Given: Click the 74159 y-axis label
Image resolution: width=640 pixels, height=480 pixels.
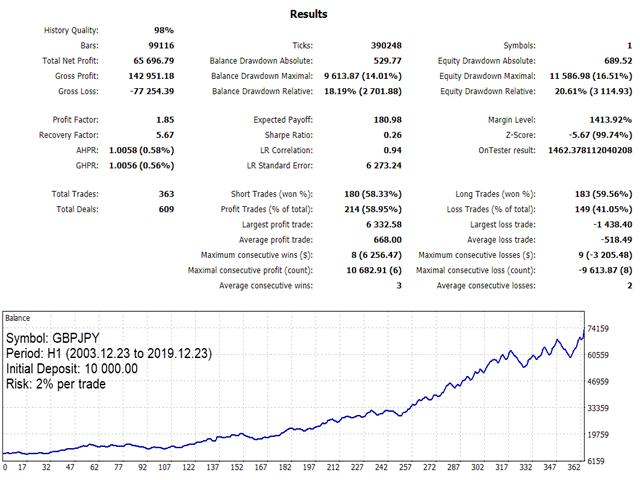Looking at the screenshot, I should [598, 329].
